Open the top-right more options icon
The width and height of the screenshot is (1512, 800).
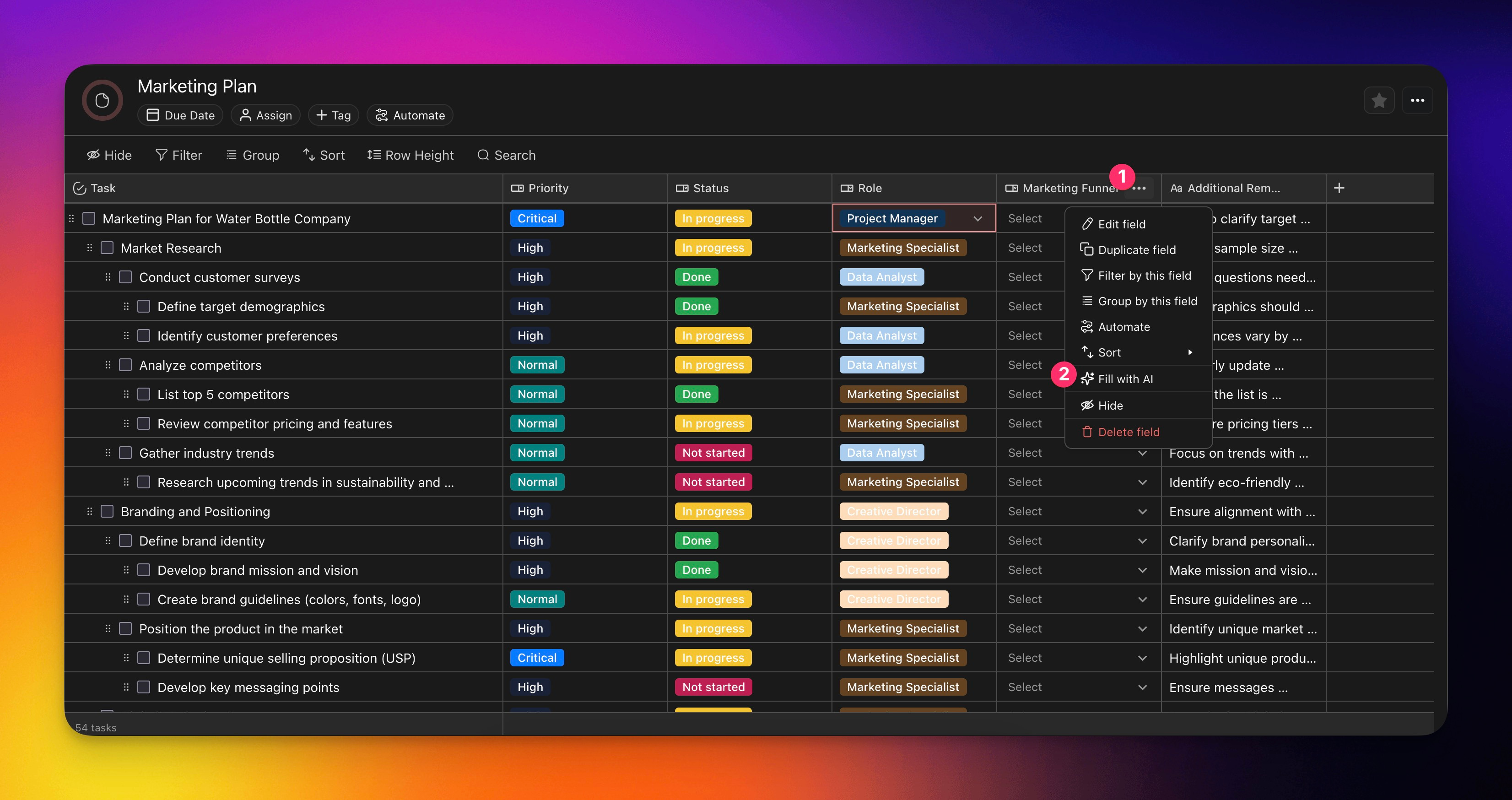pos(1418,100)
